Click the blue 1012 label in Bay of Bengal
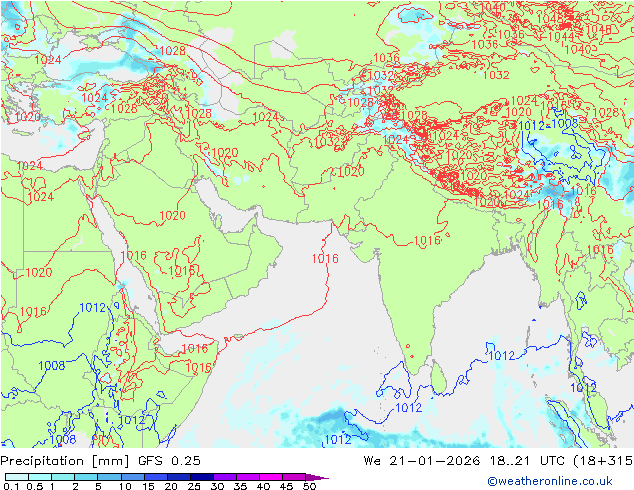This screenshot has height=490, width=634. [x=502, y=355]
